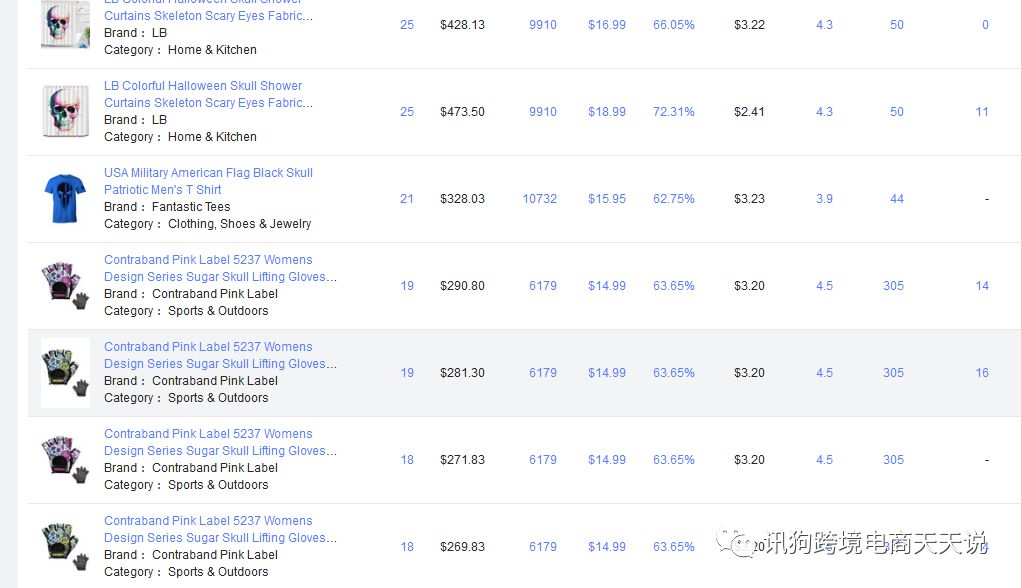Open the skull shower curtain thumbnail in the $473.50 row

coord(65,112)
